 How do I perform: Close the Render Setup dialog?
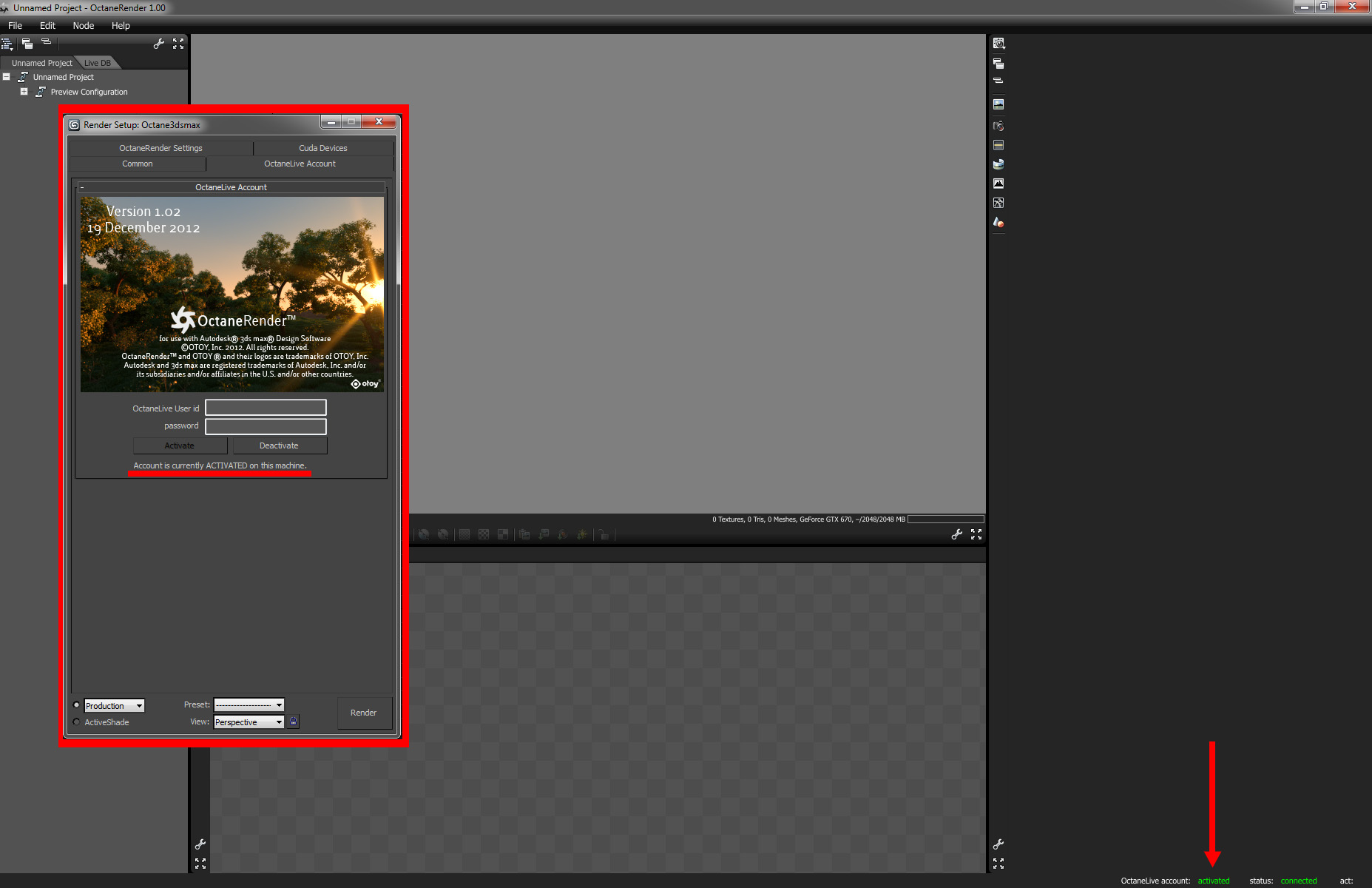tap(379, 122)
